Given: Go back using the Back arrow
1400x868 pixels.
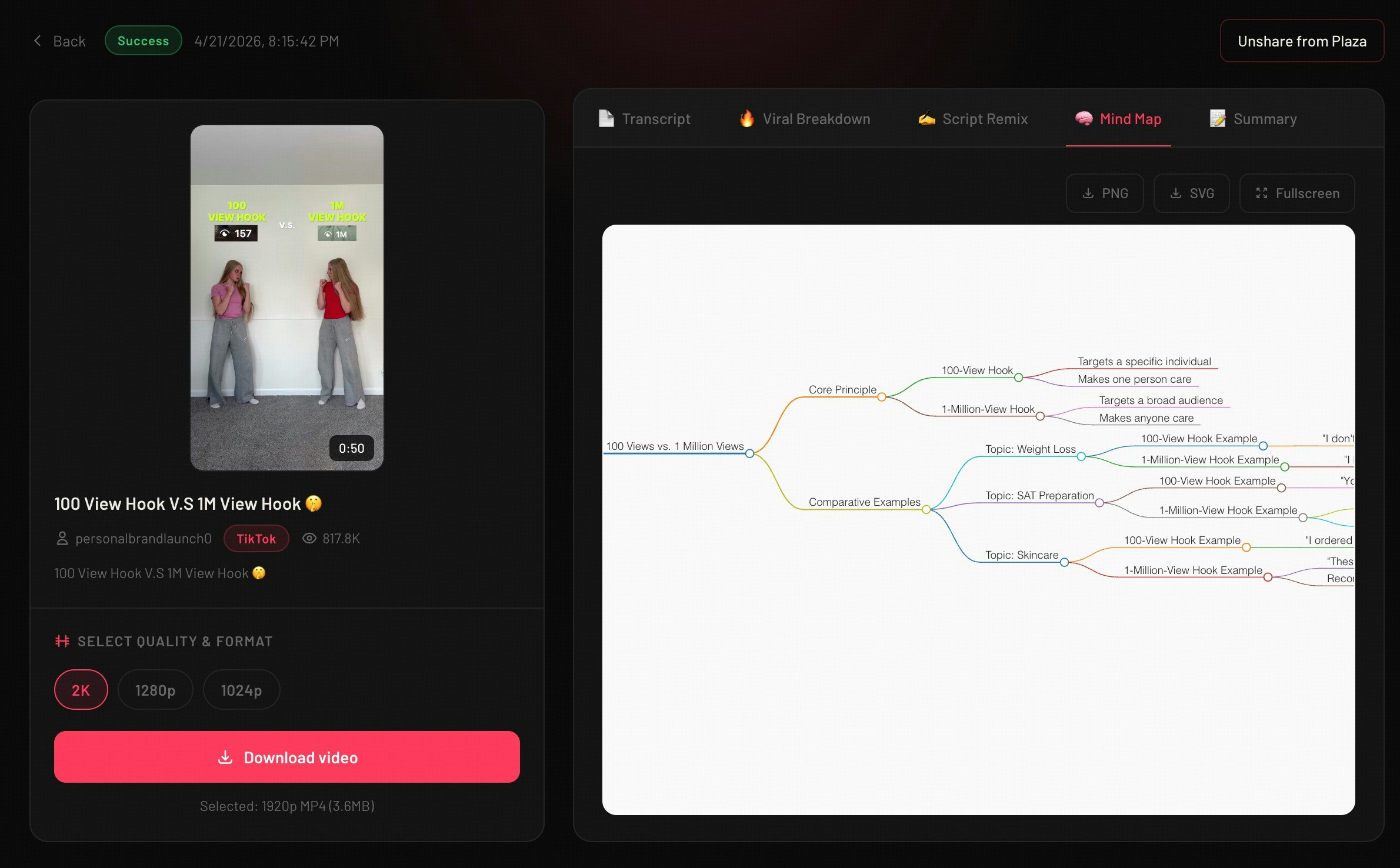Looking at the screenshot, I should (59, 41).
